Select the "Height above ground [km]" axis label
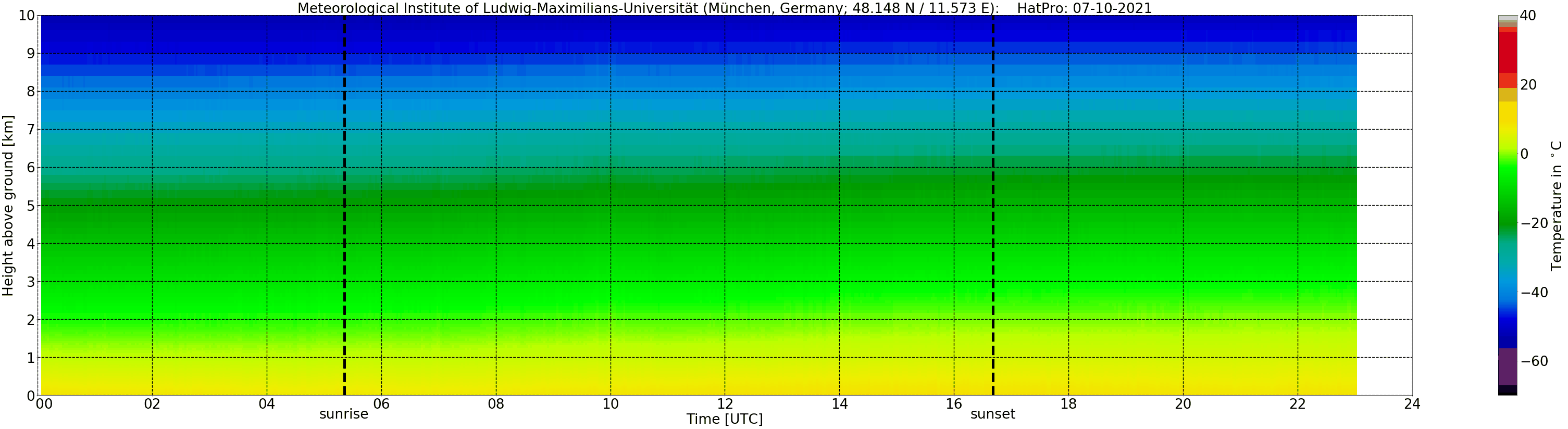Screen dimensions: 1568x429 [x=8, y=205]
